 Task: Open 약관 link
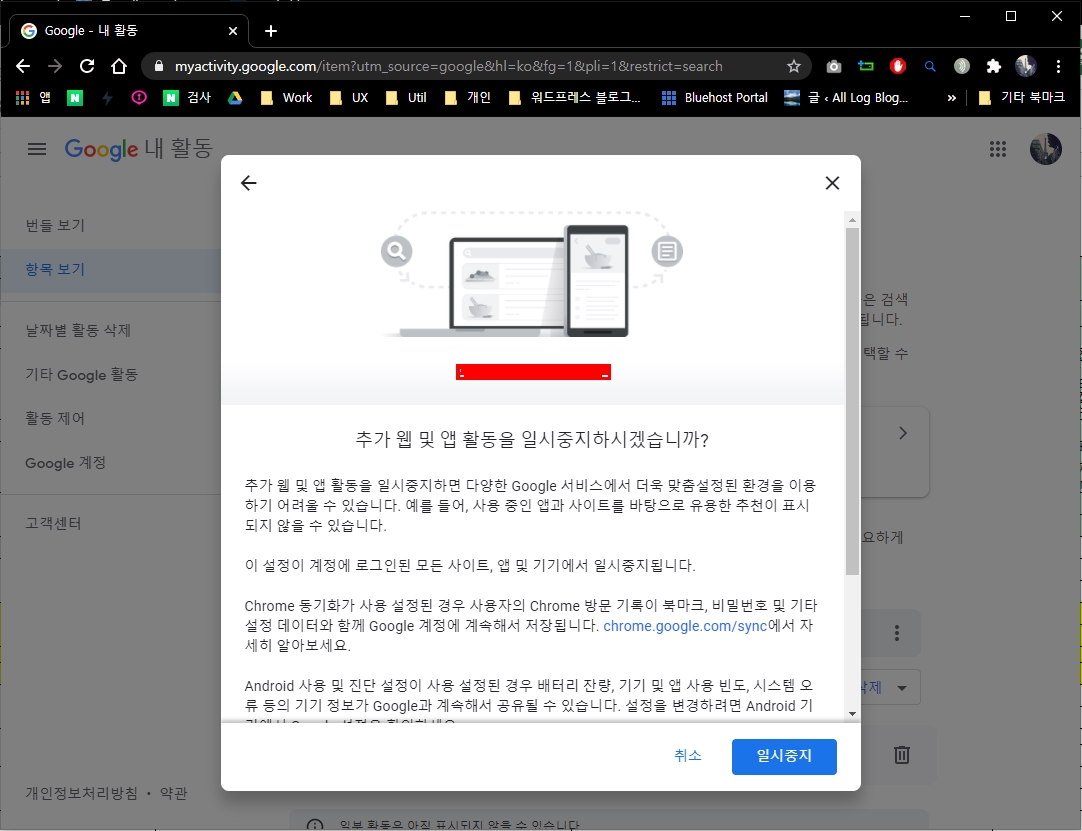point(173,793)
